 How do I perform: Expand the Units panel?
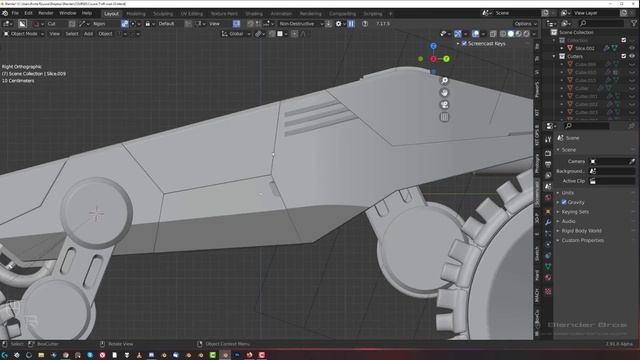click(567, 192)
